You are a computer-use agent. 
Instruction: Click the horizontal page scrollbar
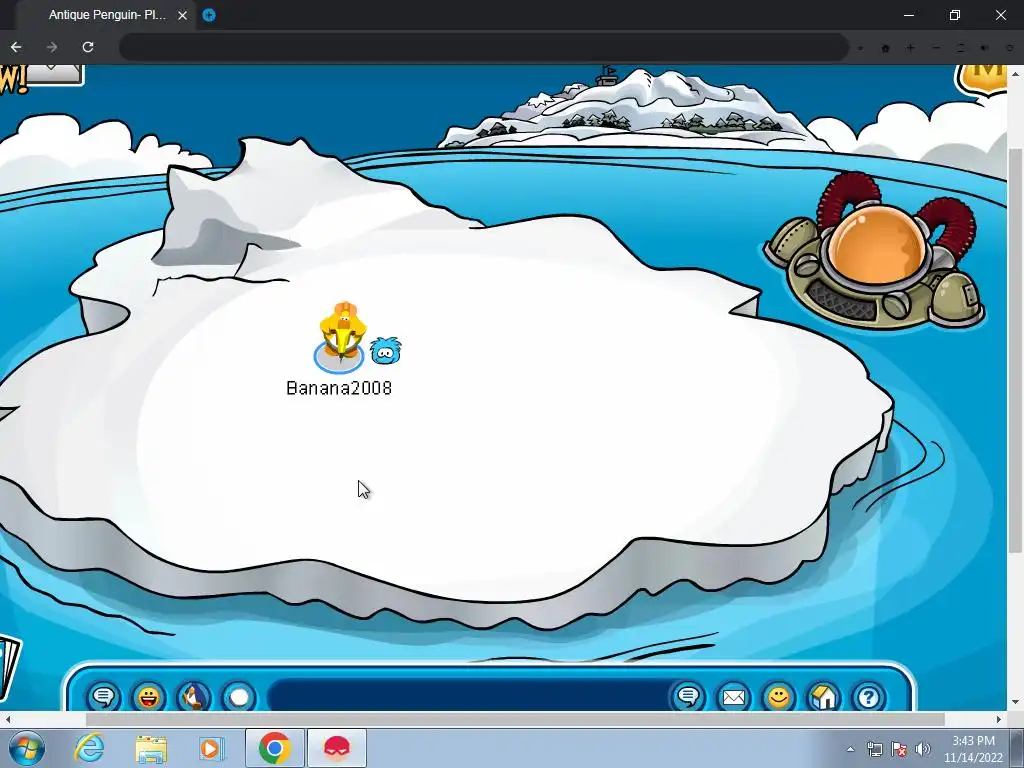click(515, 719)
